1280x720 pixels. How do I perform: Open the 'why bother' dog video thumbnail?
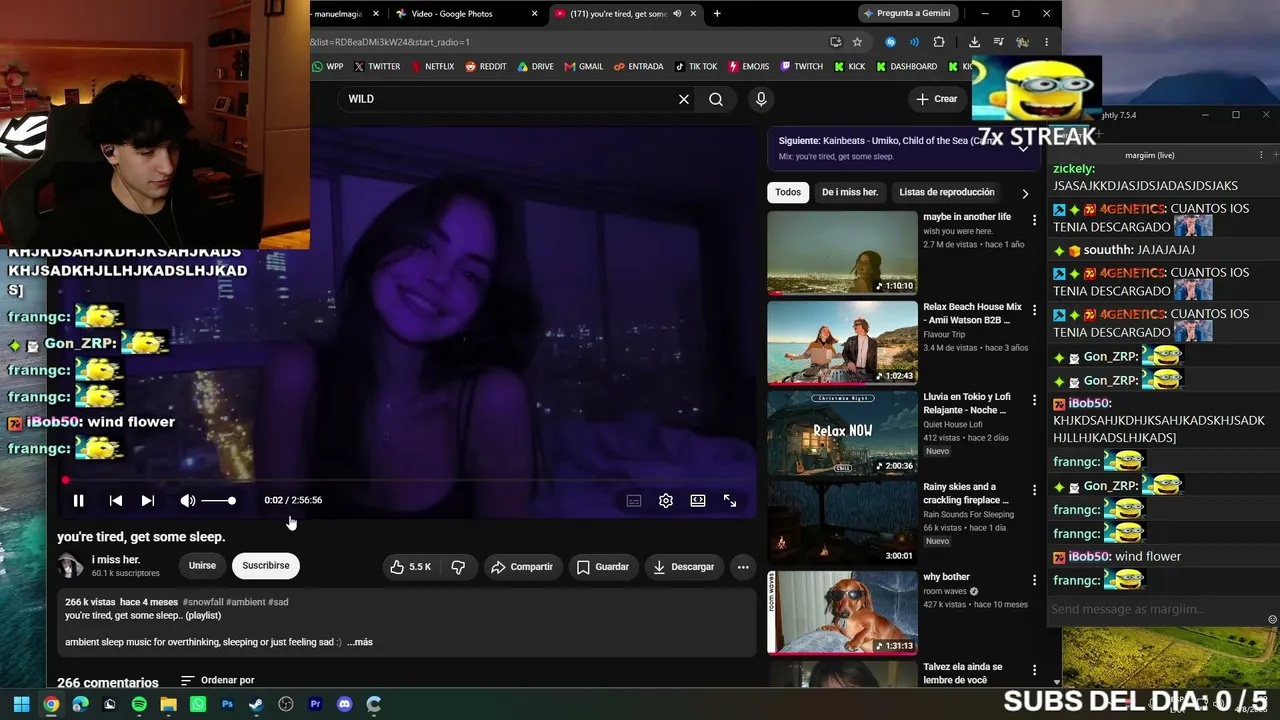click(x=842, y=613)
